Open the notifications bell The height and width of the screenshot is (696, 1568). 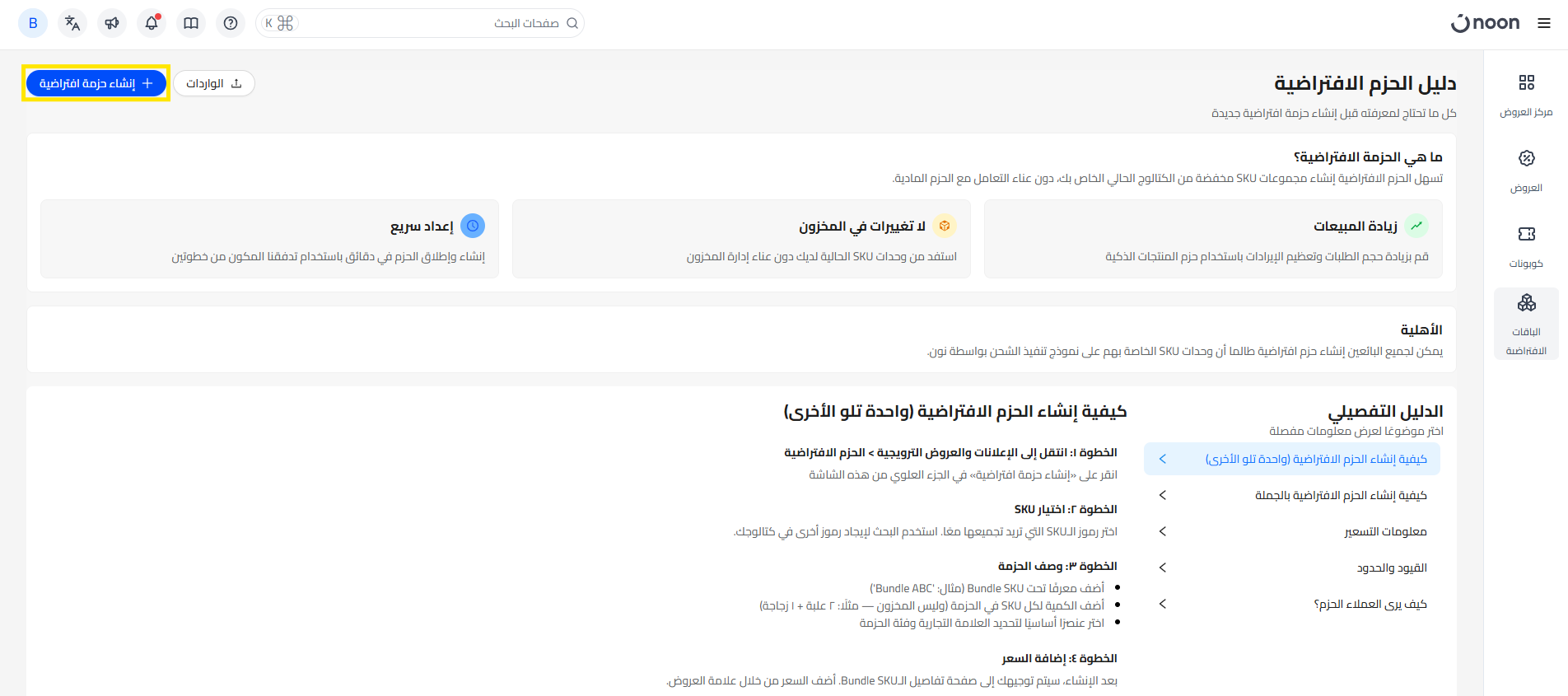pyautogui.click(x=152, y=23)
